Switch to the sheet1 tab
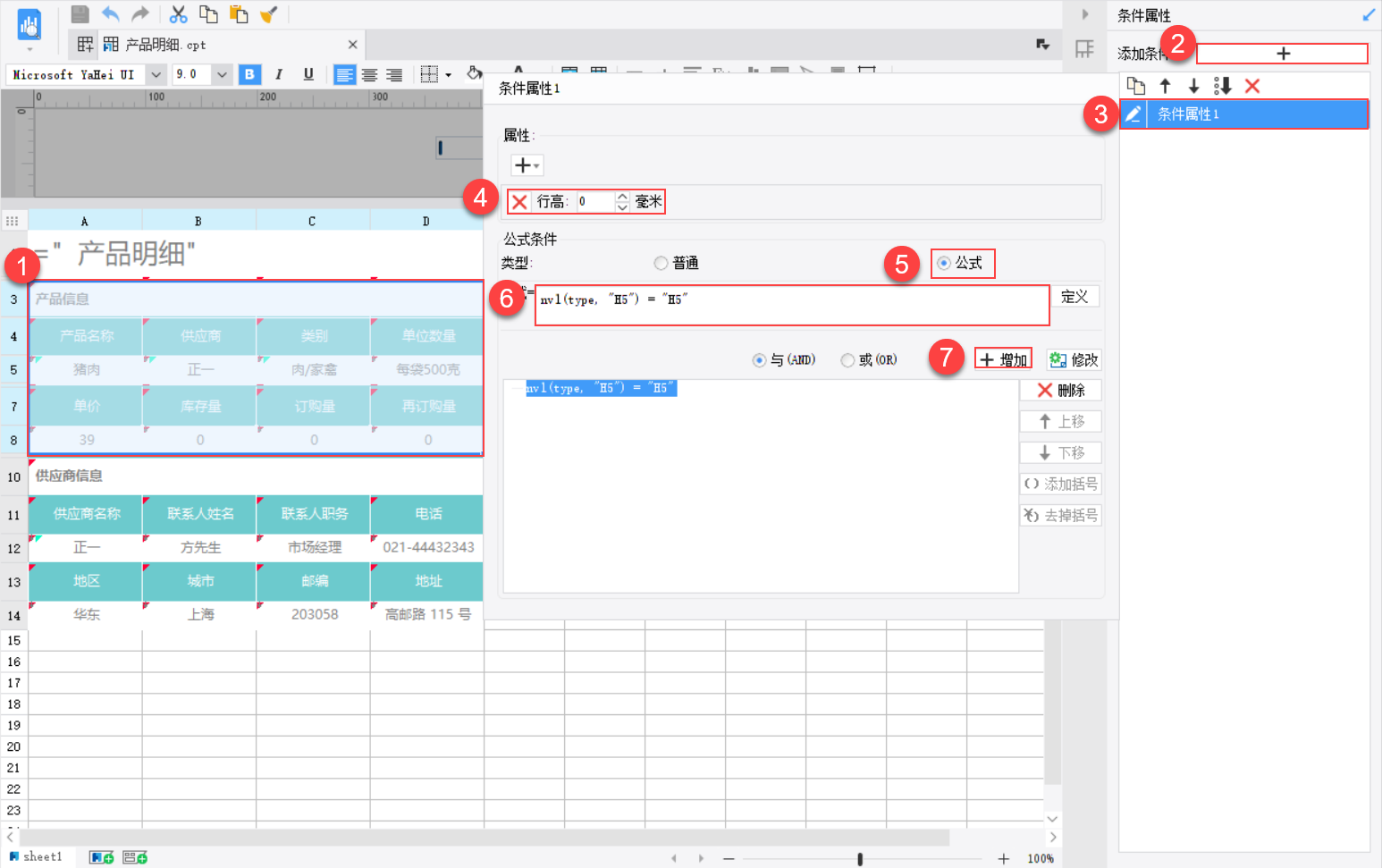The width and height of the screenshot is (1382, 868). (36, 856)
